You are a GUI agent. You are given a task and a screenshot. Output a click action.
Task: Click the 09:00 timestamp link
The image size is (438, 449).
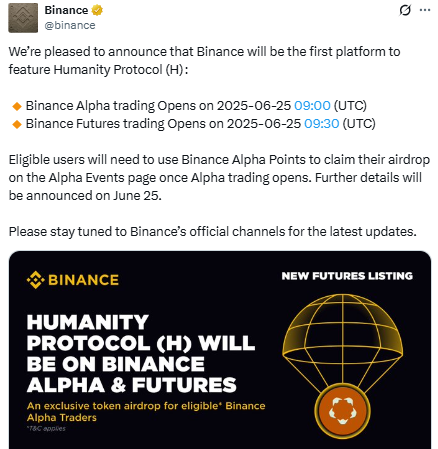coord(312,106)
